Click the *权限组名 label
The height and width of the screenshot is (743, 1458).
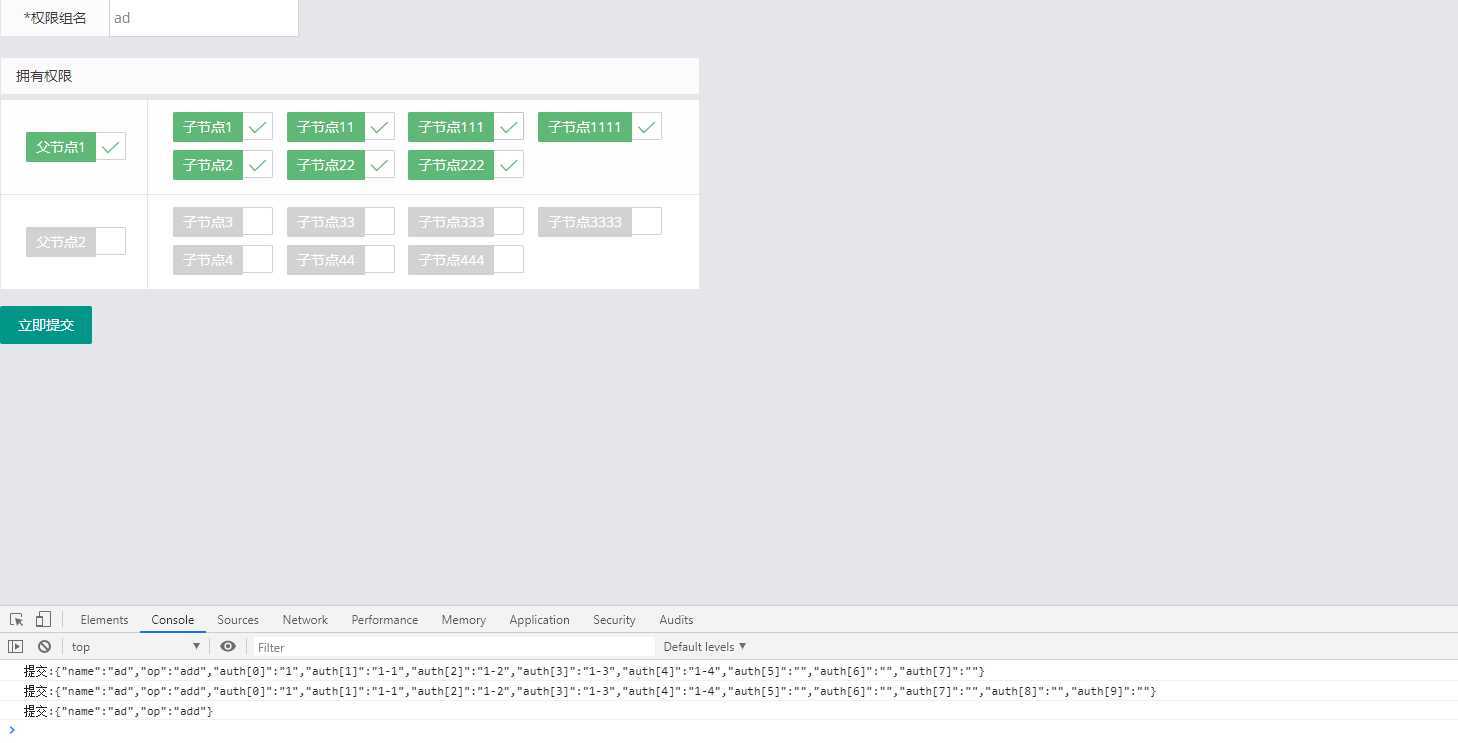coord(55,18)
